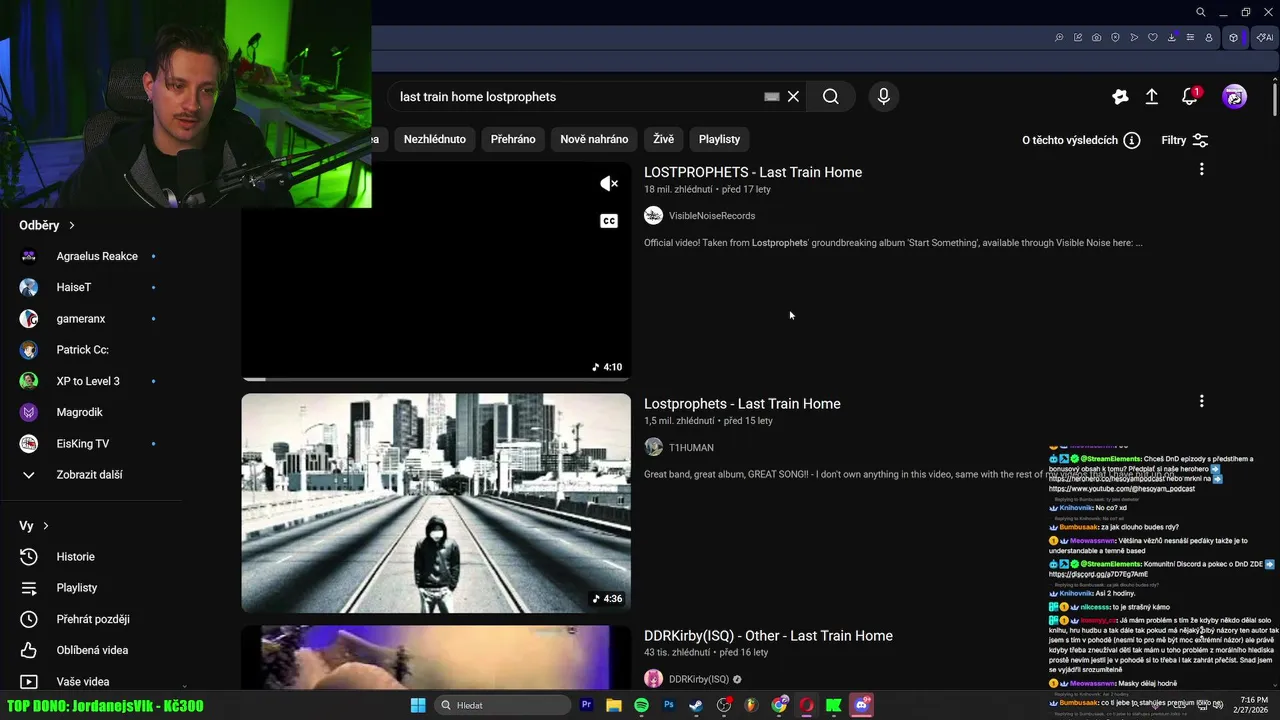Open T1HUMAN channel link
The height and width of the screenshot is (720, 1280).
[x=691, y=447]
